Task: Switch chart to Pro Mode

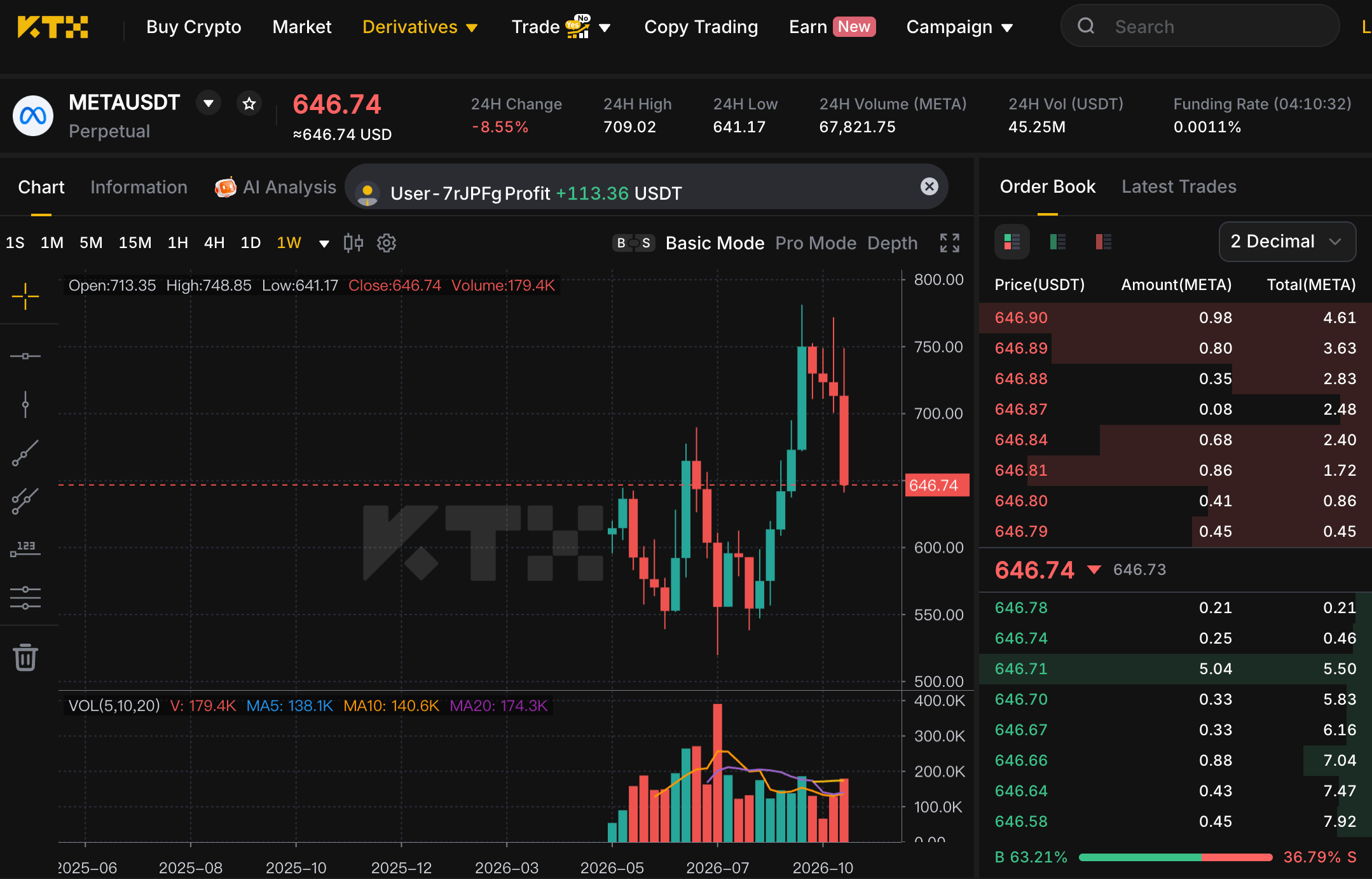Action: (816, 243)
